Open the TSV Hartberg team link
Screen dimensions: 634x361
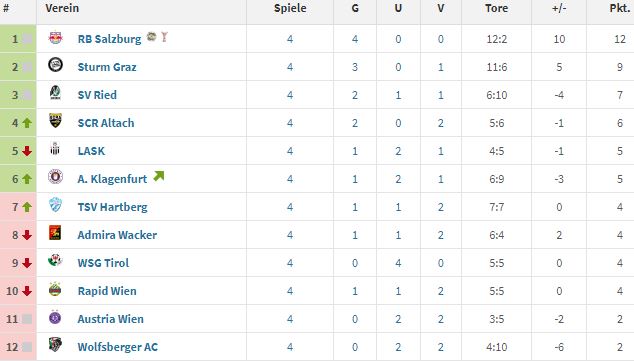[112, 207]
